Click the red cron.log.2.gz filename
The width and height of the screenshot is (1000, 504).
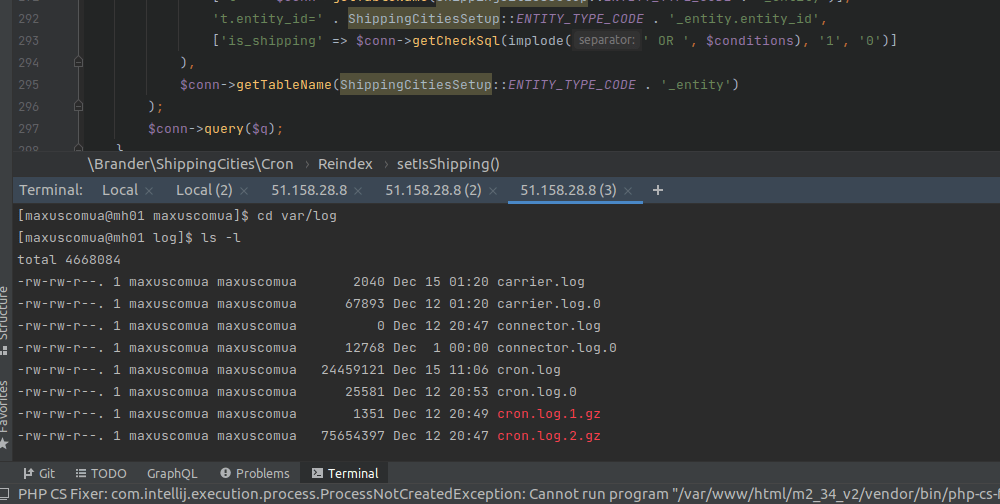pyautogui.click(x=548, y=436)
